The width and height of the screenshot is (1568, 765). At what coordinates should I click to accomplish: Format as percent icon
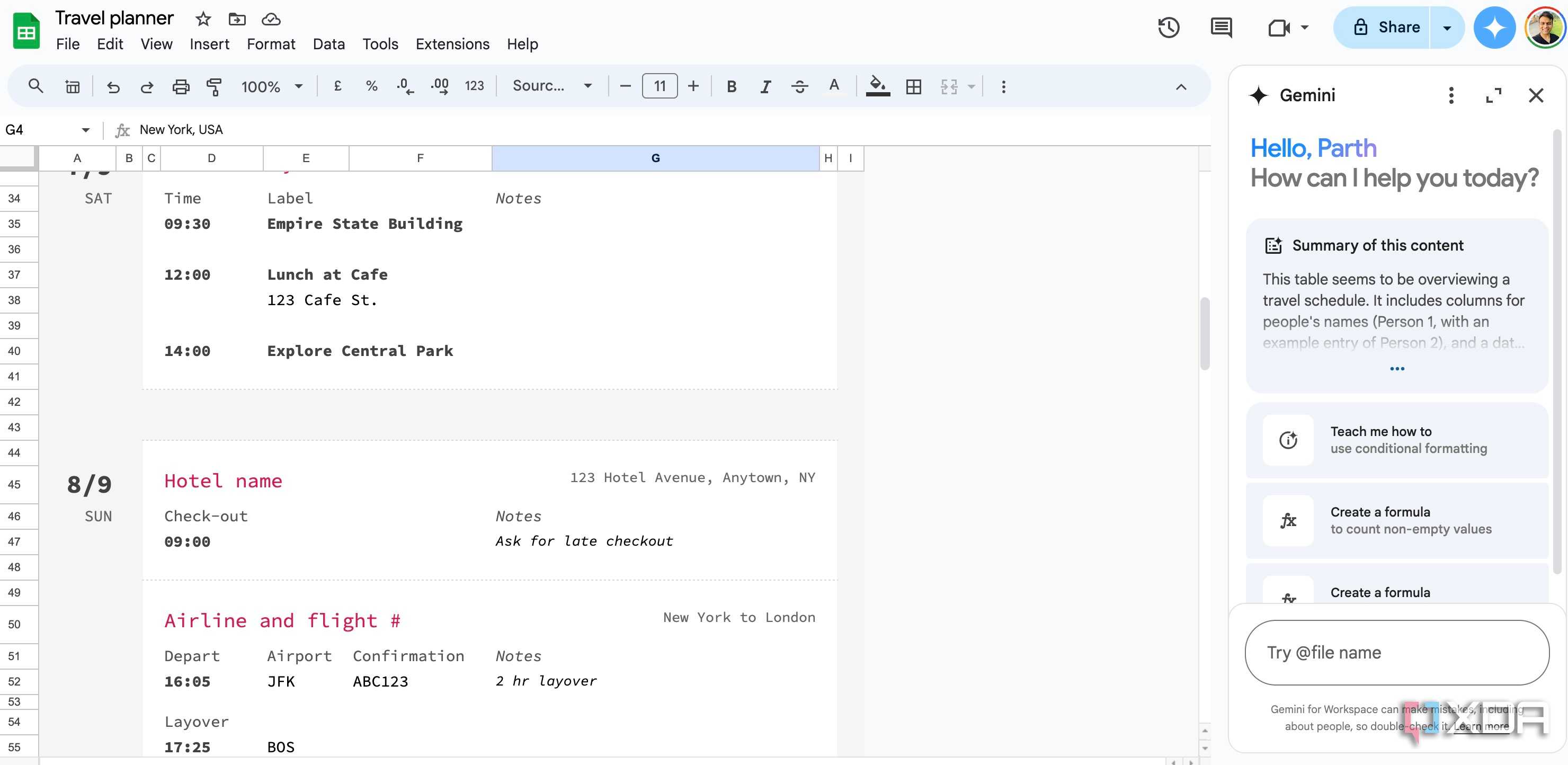pos(371,86)
